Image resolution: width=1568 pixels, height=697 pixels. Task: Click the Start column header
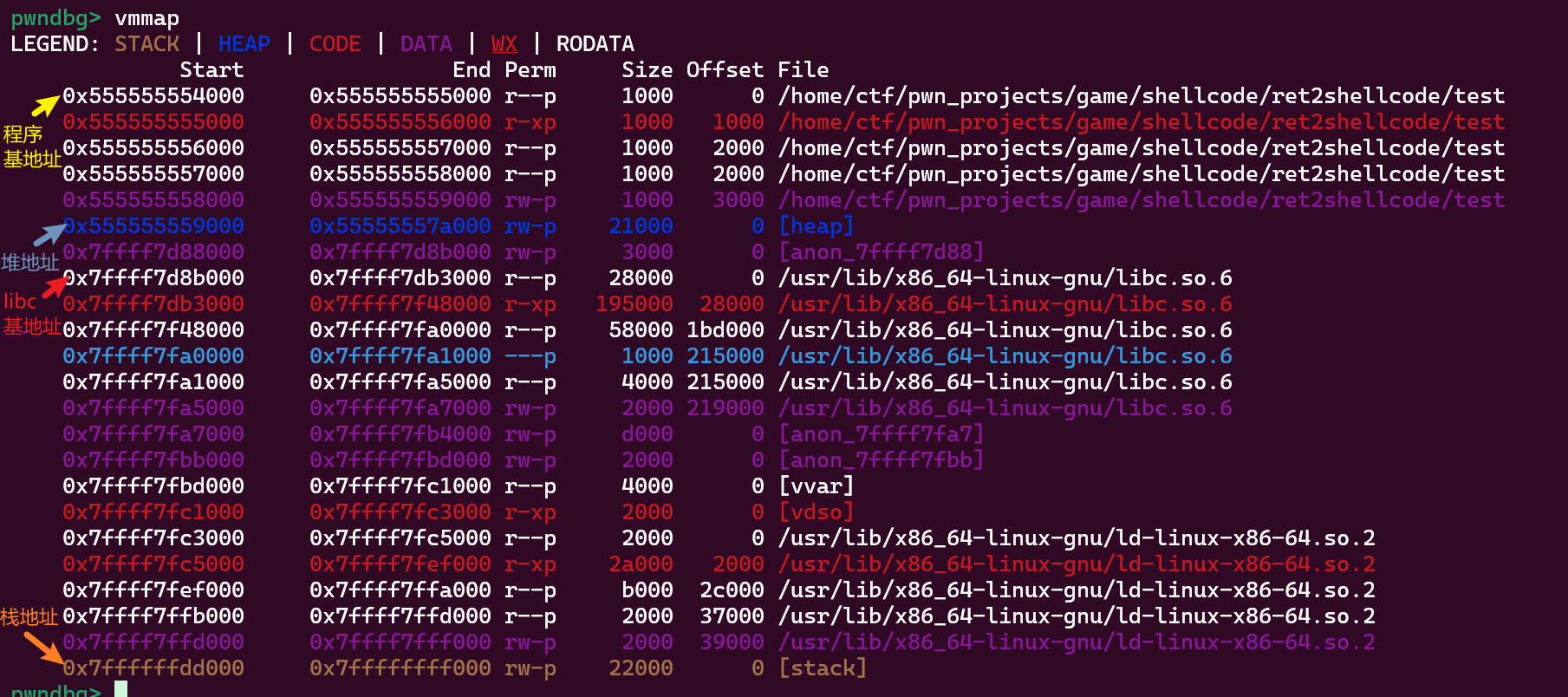click(211, 70)
